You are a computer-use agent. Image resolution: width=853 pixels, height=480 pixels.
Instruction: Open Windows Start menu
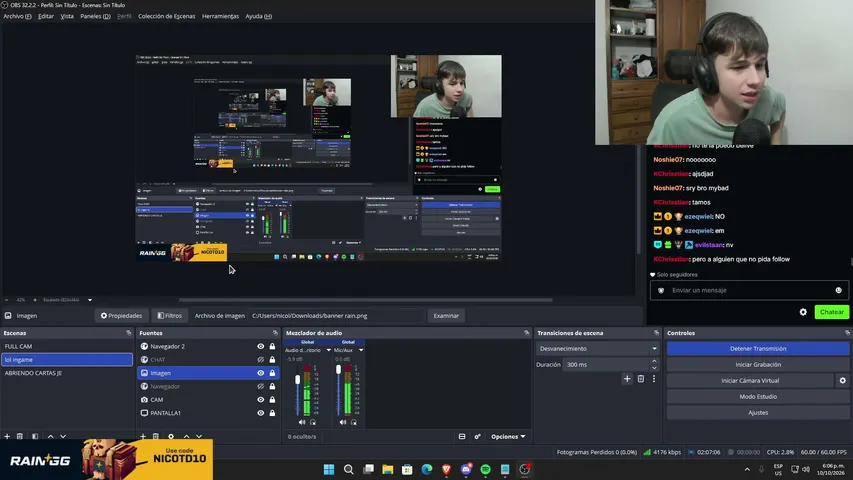click(329, 469)
